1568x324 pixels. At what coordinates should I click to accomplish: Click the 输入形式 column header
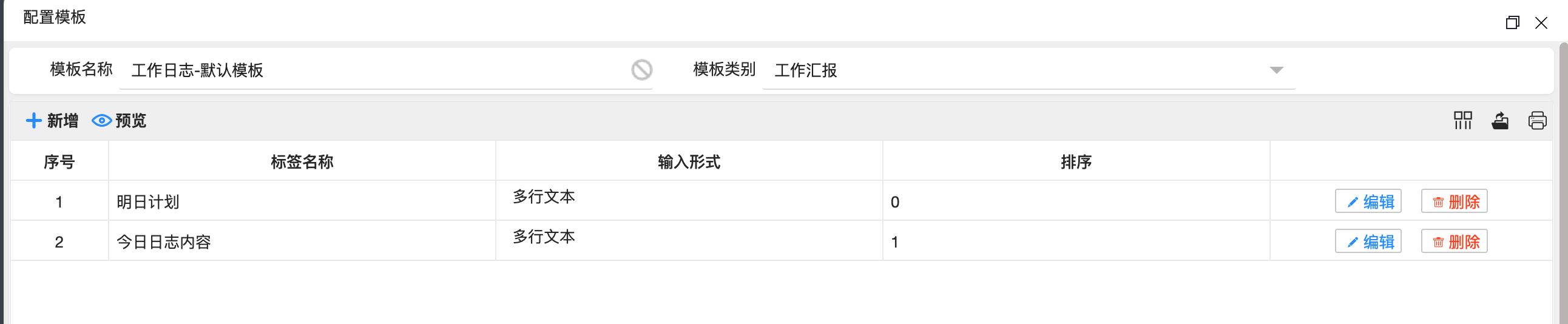coord(689,161)
